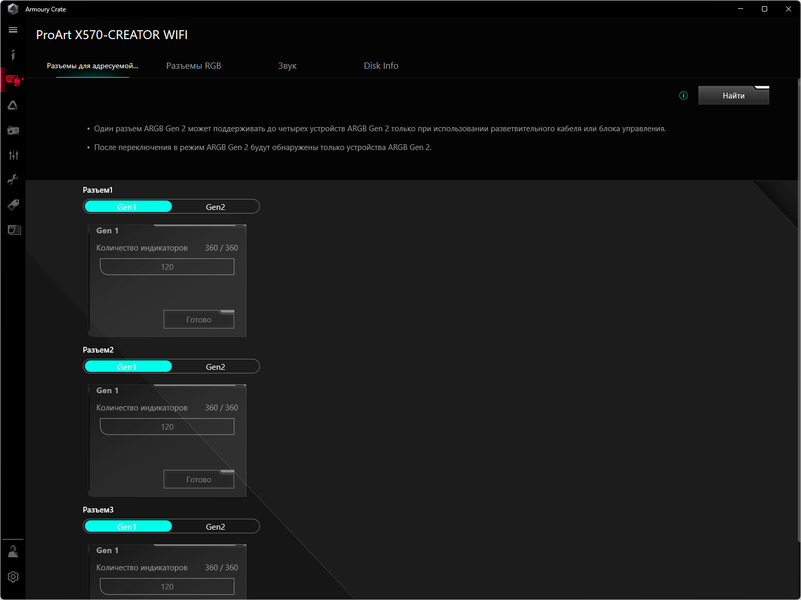Open the News display icon in the sidebar
Viewport: 801px width, 600px height.
(x=14, y=230)
